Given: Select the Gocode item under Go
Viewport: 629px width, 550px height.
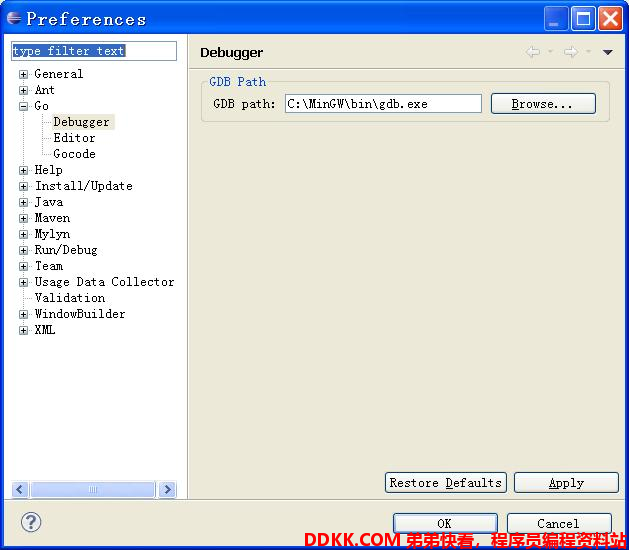Looking at the screenshot, I should point(75,154).
